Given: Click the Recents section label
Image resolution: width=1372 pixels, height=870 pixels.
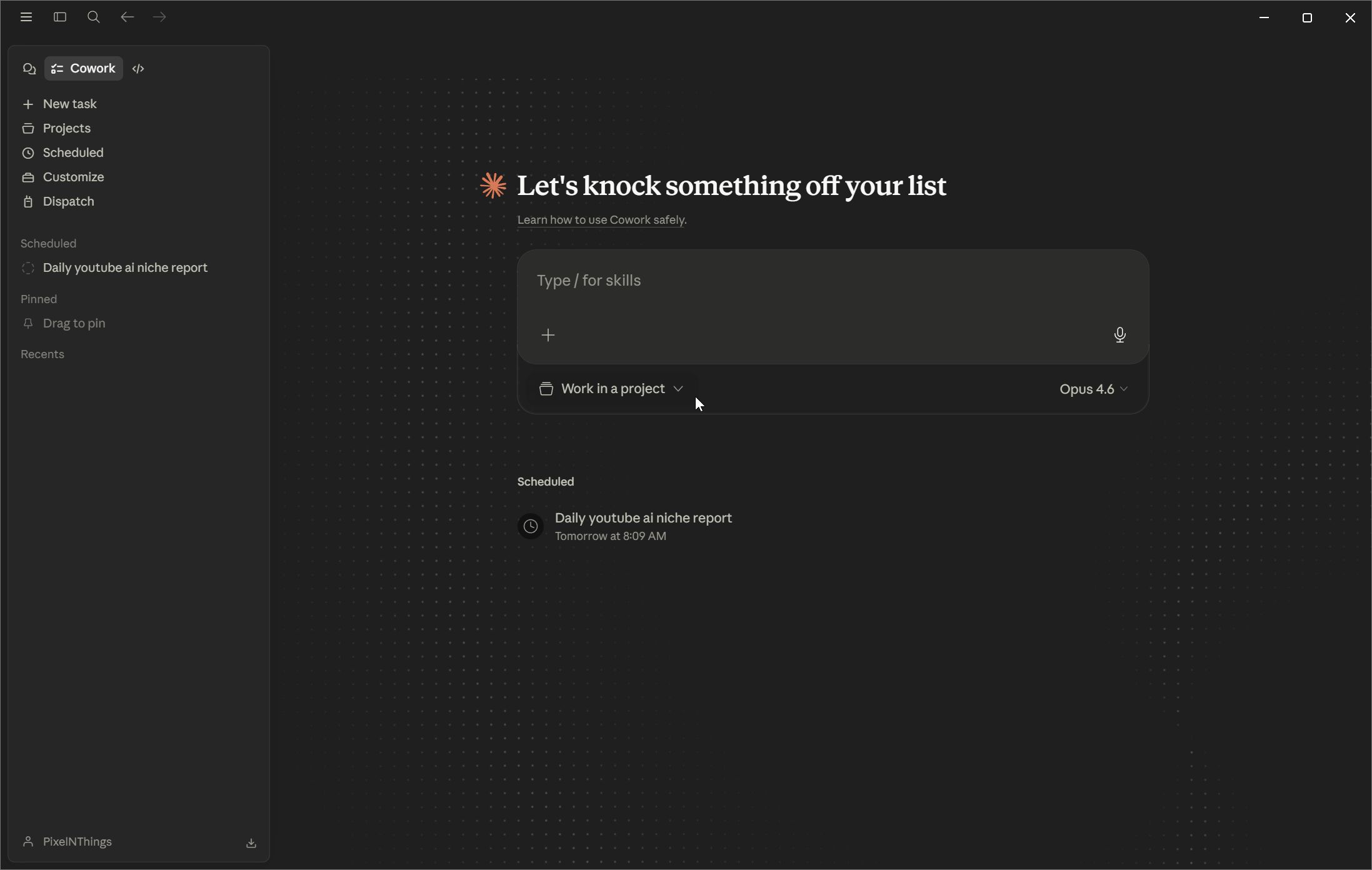Looking at the screenshot, I should click(x=43, y=354).
